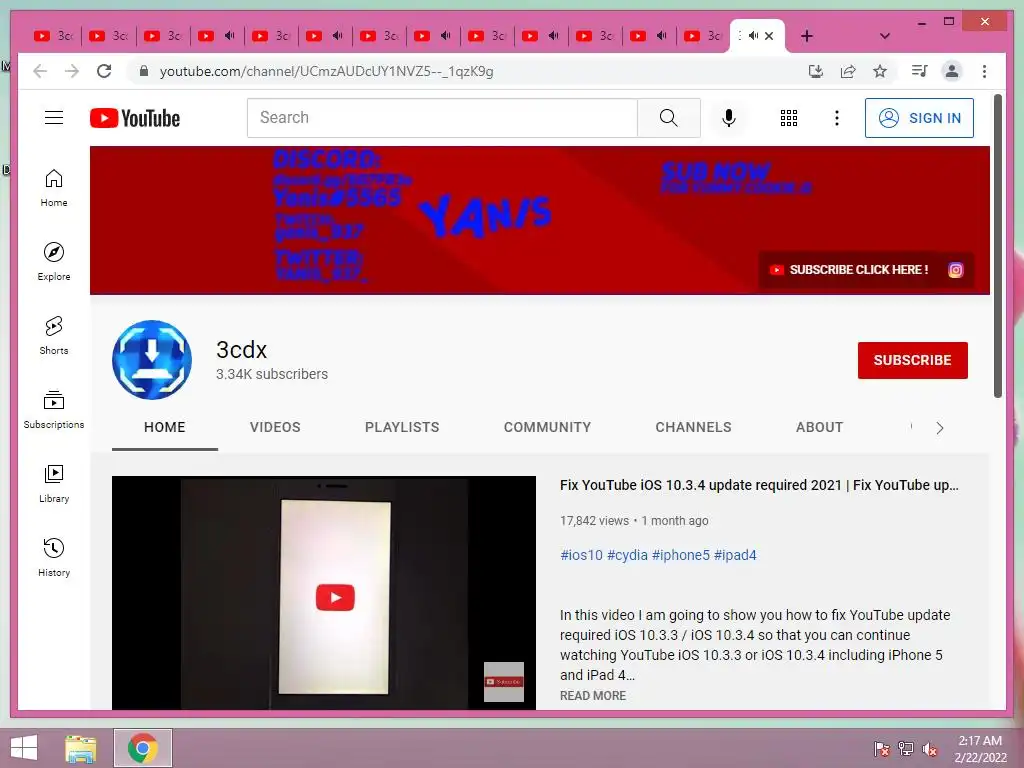The height and width of the screenshot is (768, 1024).
Task: Click the #iphone5 hashtag
Action: 680,555
